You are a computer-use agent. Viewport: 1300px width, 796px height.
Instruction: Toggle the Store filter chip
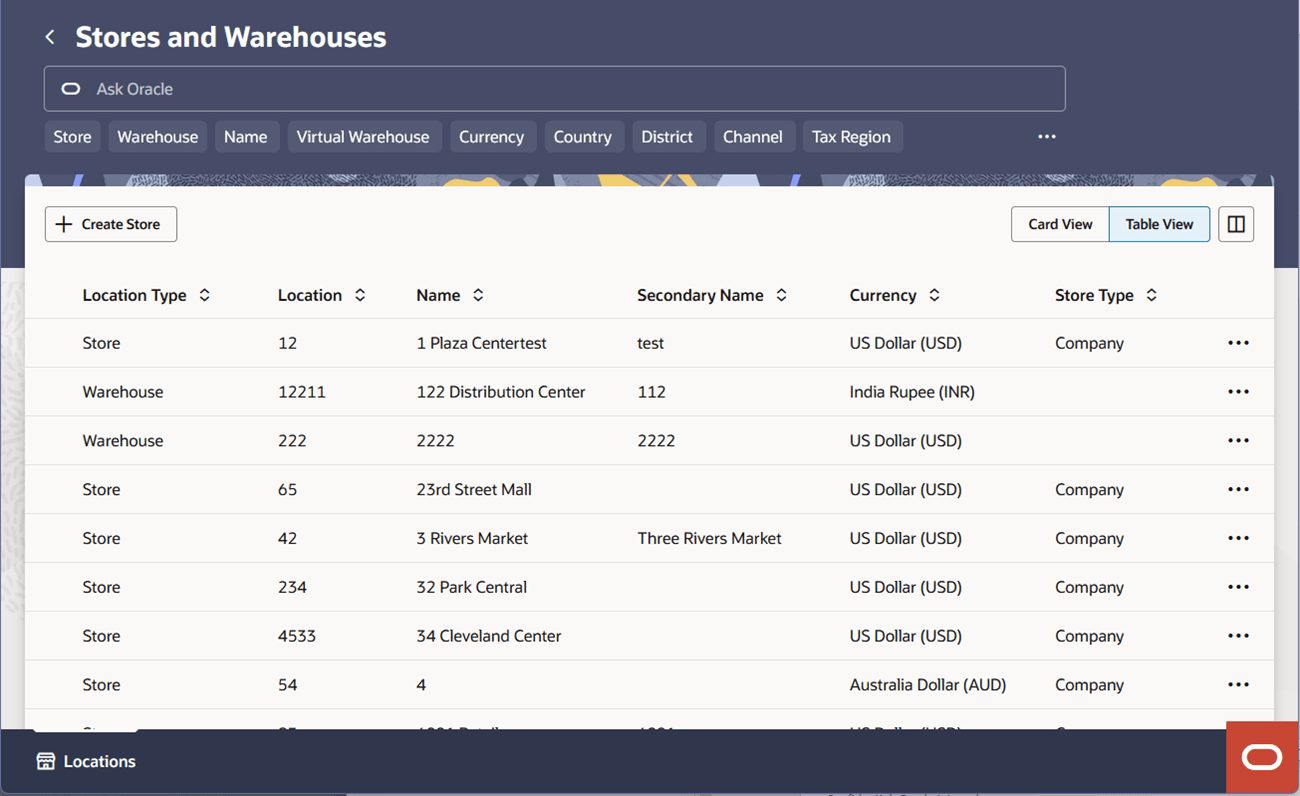72,136
